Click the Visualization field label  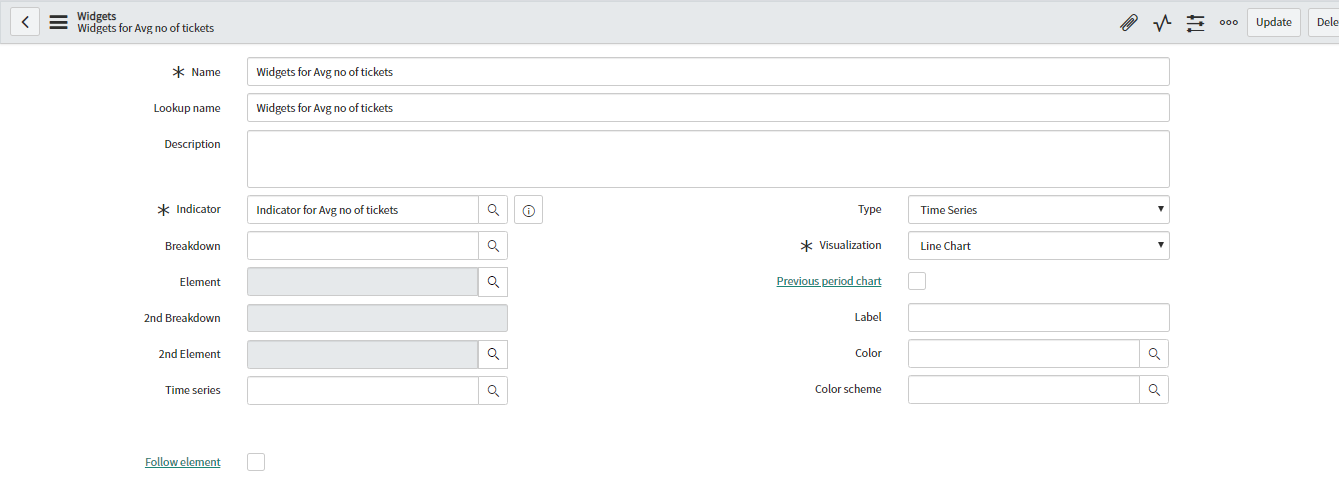pyautogui.click(x=850, y=245)
